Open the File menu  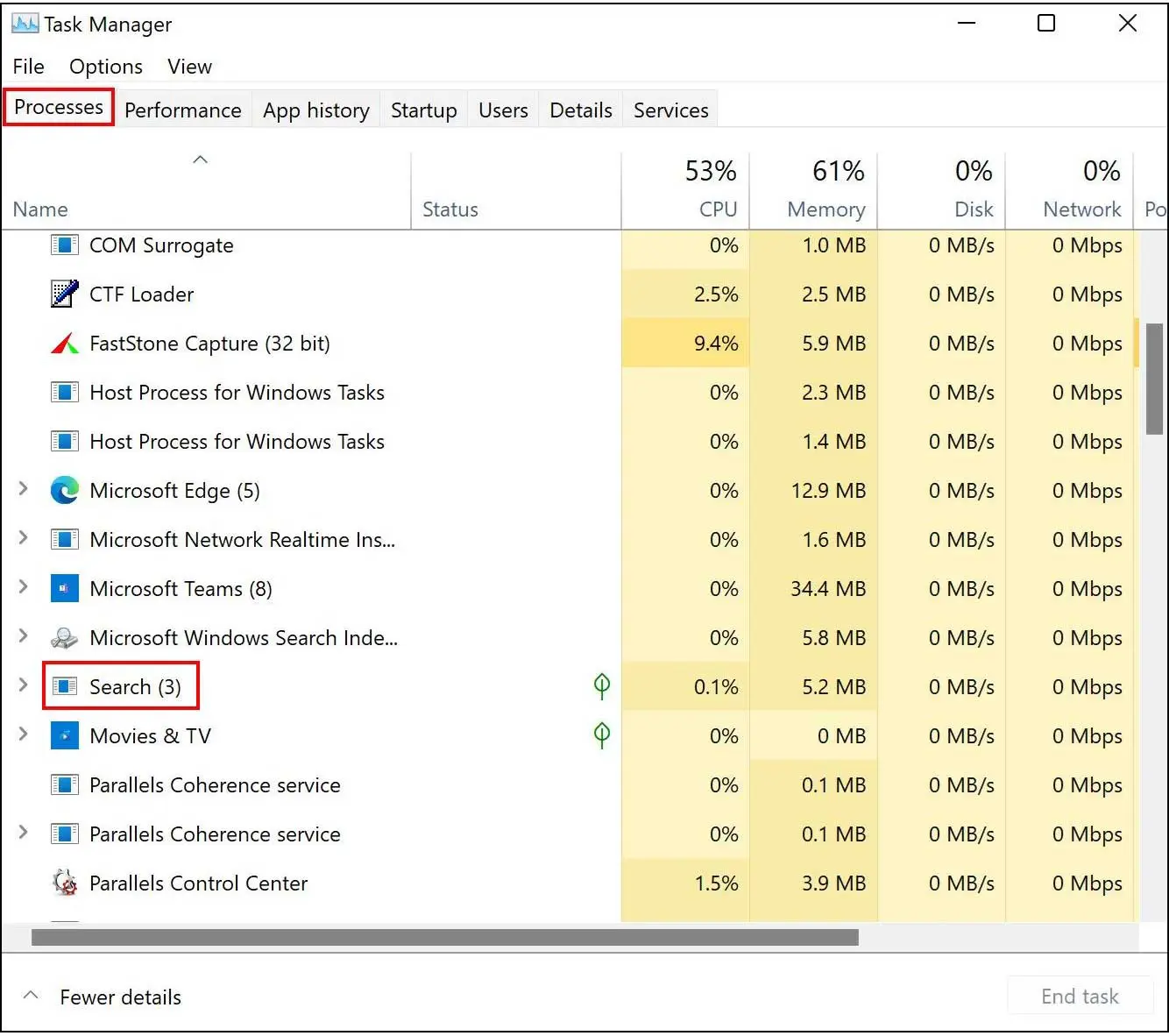click(x=28, y=67)
